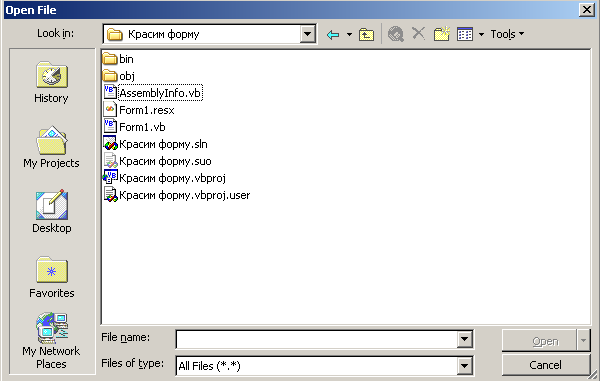Click folder icon in Look in box

(114, 34)
